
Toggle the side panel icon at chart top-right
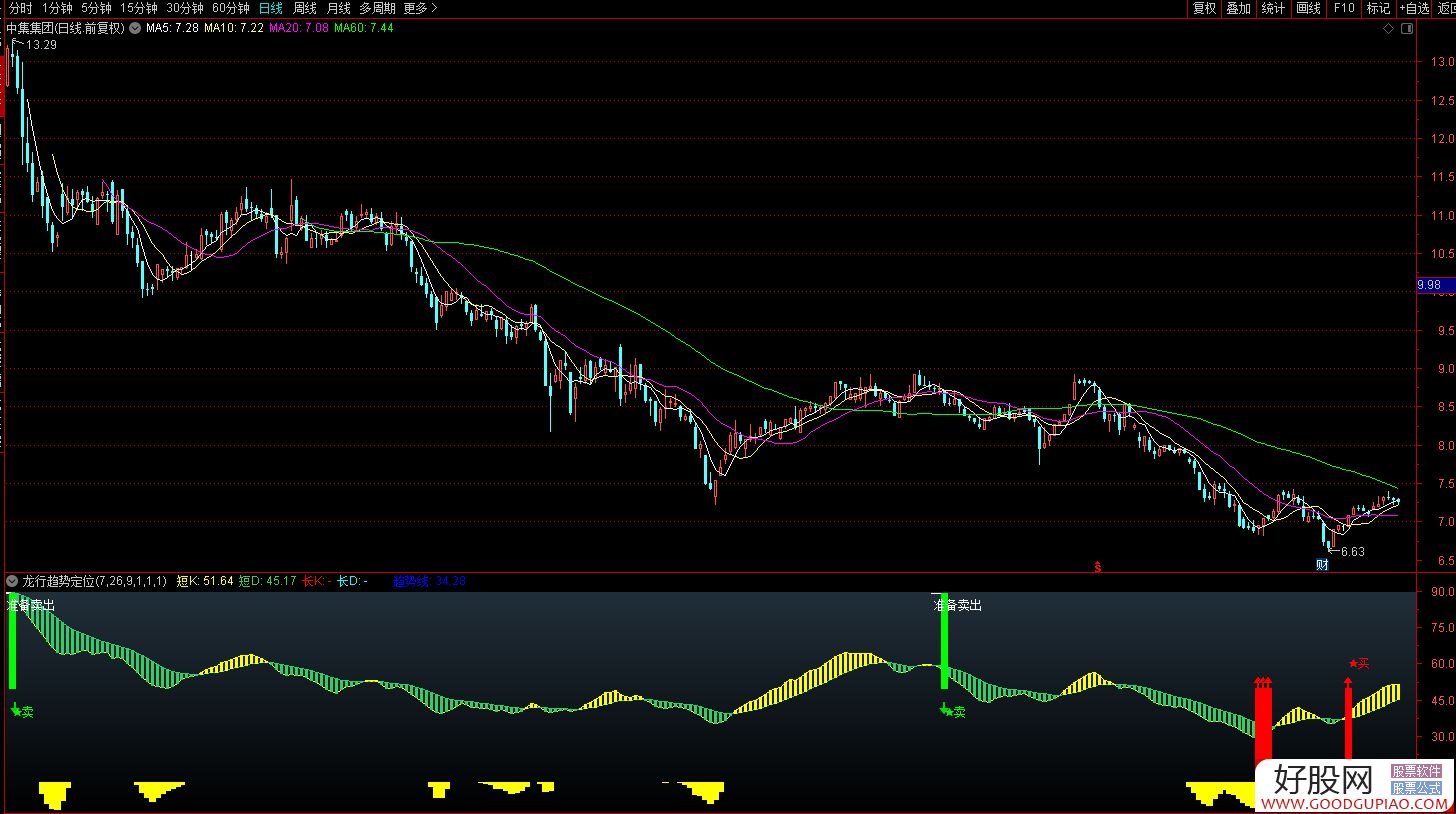(x=1406, y=29)
